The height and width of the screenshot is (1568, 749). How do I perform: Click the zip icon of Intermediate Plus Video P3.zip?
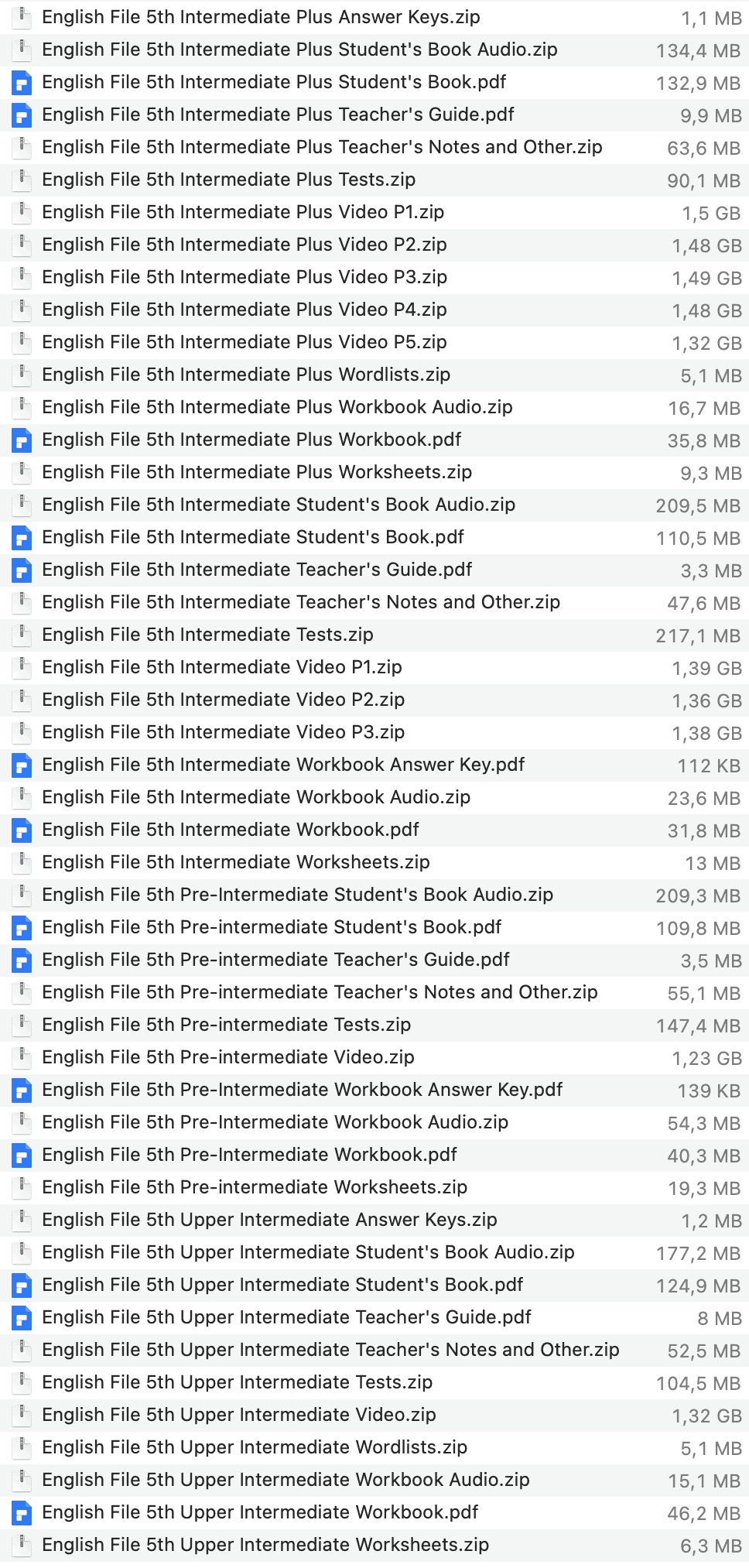point(22,276)
